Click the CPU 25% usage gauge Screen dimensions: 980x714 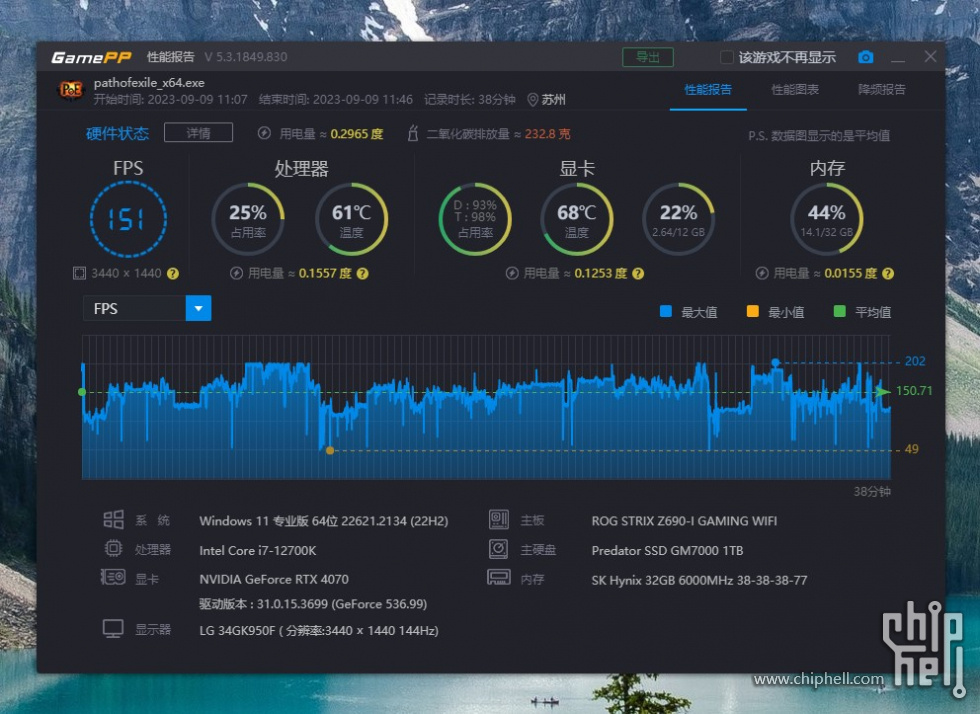pyautogui.click(x=248, y=219)
